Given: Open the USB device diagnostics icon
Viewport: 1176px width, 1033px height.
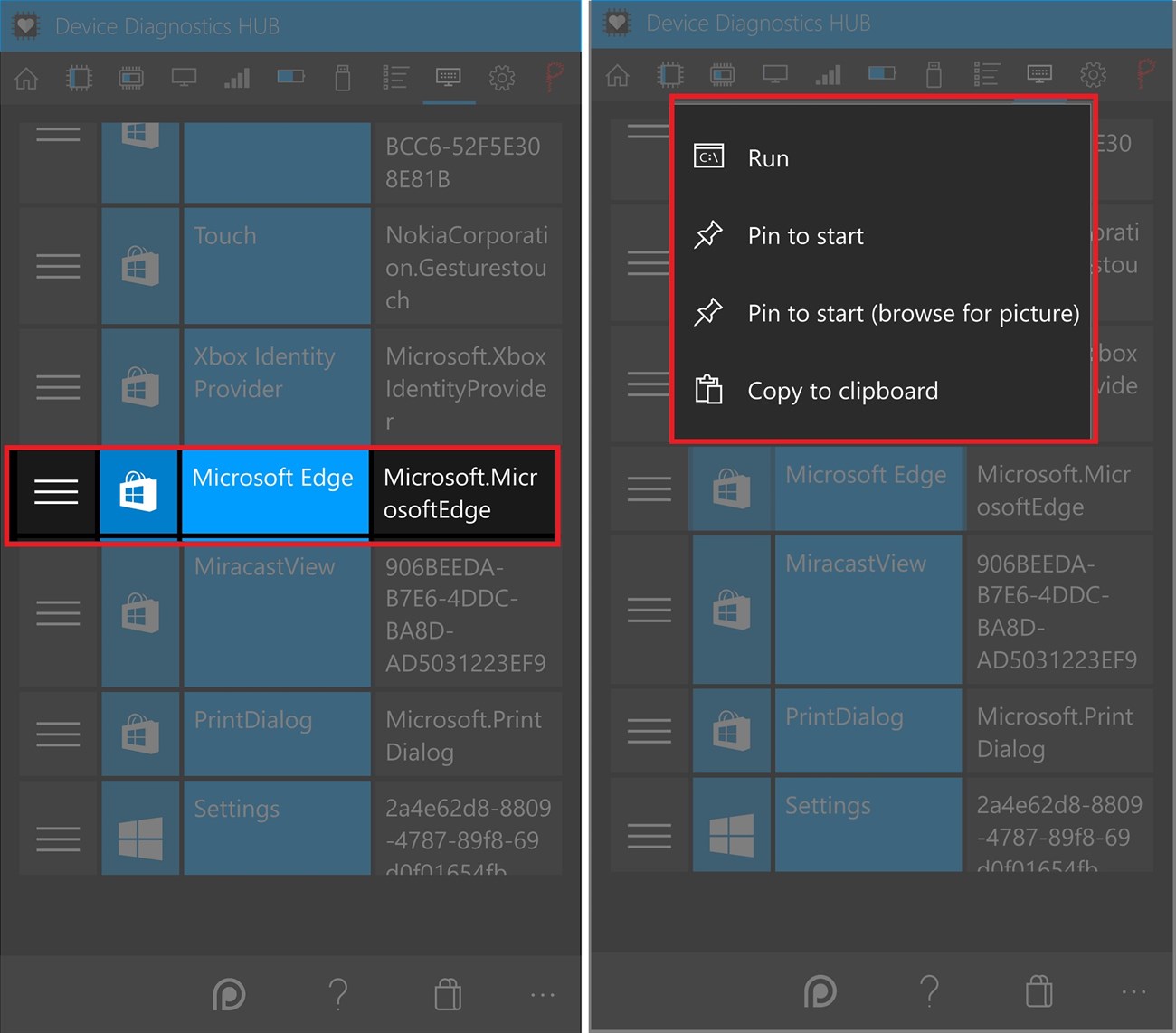Looking at the screenshot, I should pyautogui.click(x=343, y=79).
